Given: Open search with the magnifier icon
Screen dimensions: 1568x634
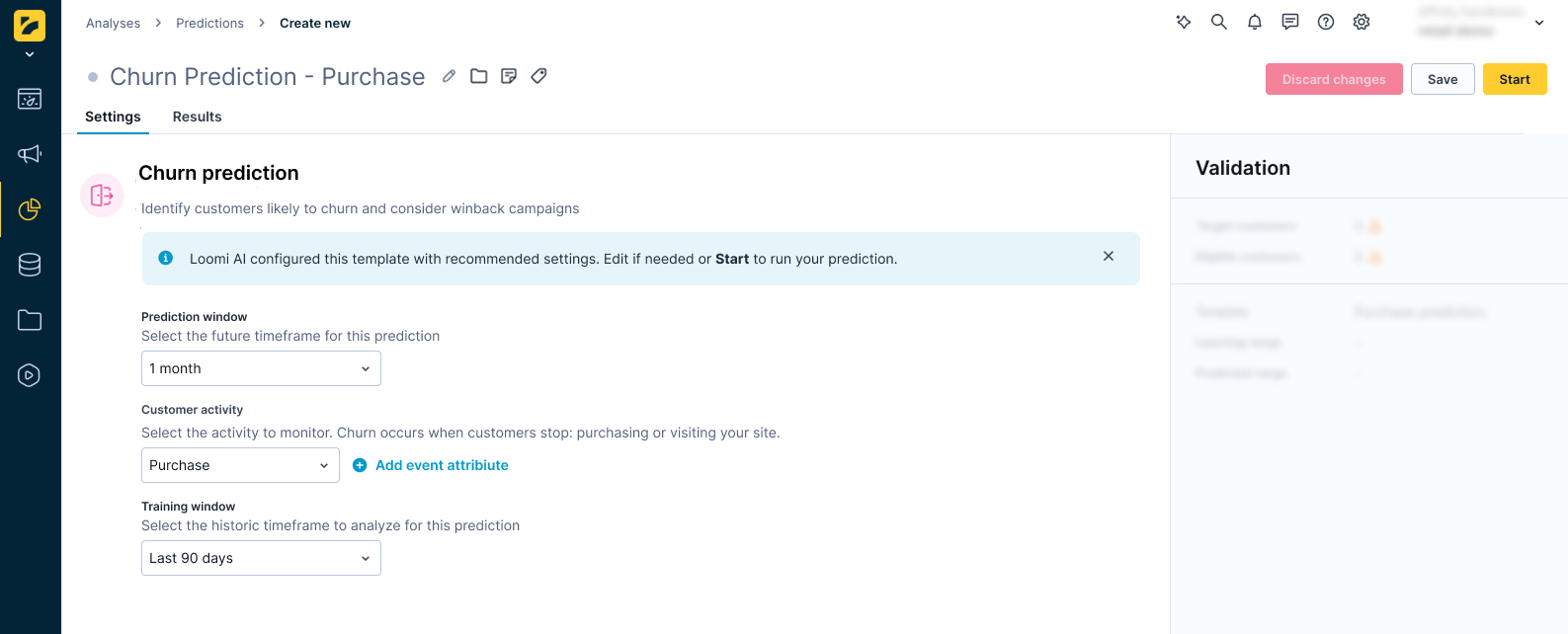Looking at the screenshot, I should pyautogui.click(x=1218, y=22).
